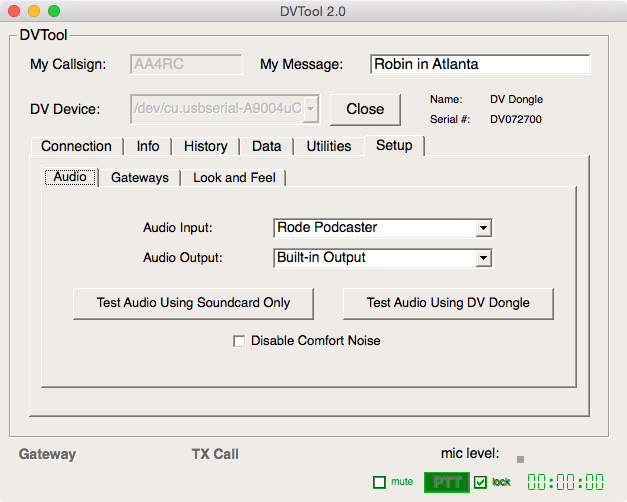
Task: Open the History tab
Action: click(x=205, y=146)
